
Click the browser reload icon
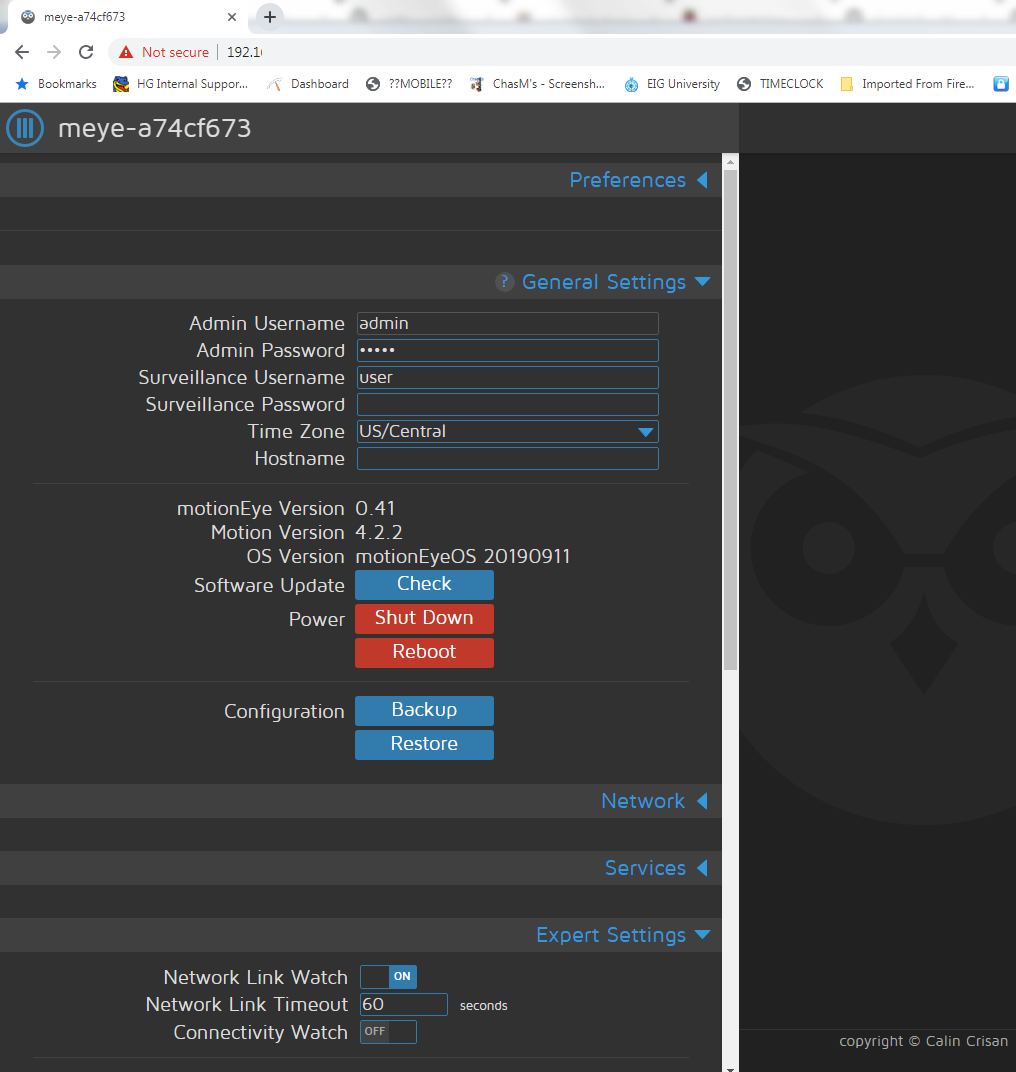click(x=86, y=52)
